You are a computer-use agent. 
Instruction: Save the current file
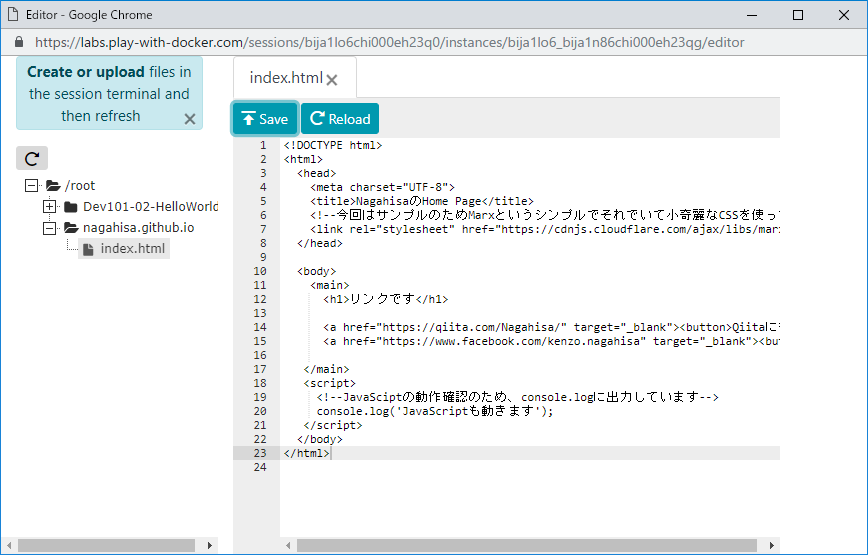click(x=265, y=119)
